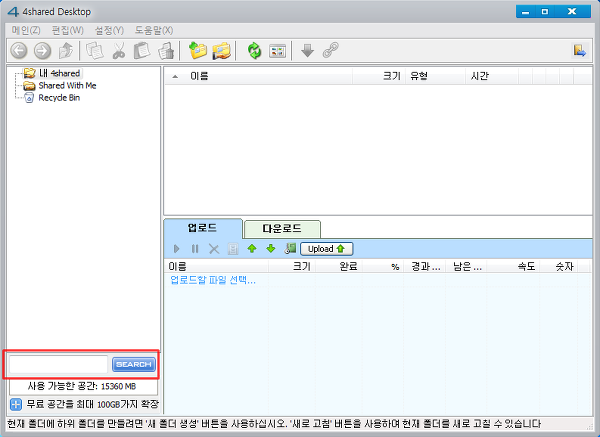Viewport: 600px width, 437px height.
Task: Click the sort arrow in file list header
Action: (175, 77)
